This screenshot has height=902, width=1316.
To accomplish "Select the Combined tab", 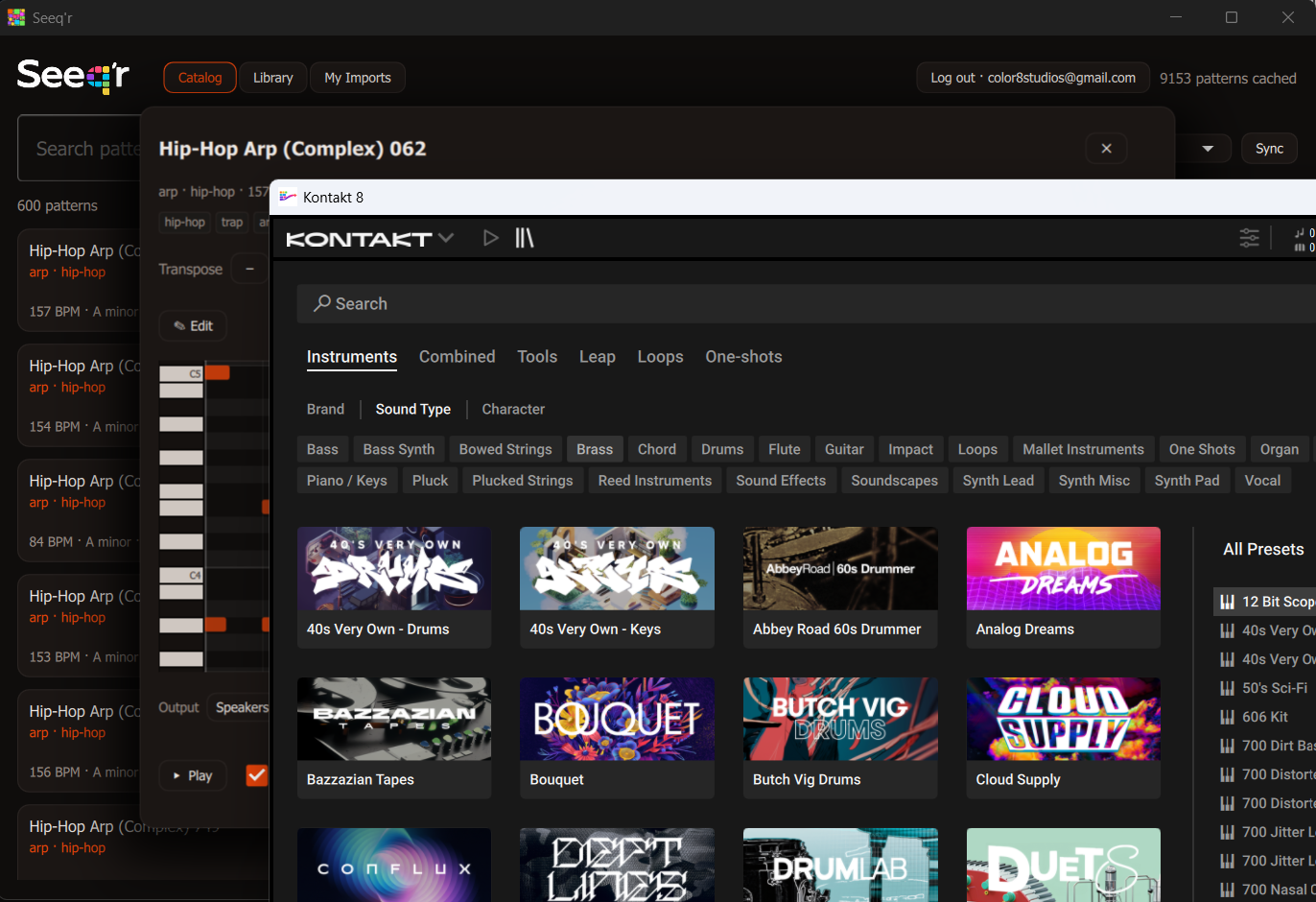I will pos(458,357).
